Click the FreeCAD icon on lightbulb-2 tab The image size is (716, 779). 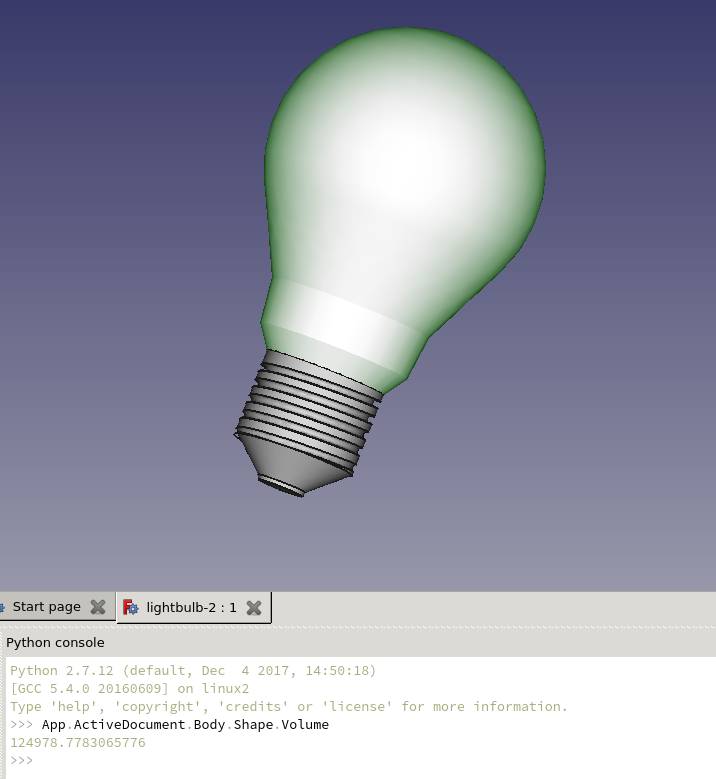[131, 607]
